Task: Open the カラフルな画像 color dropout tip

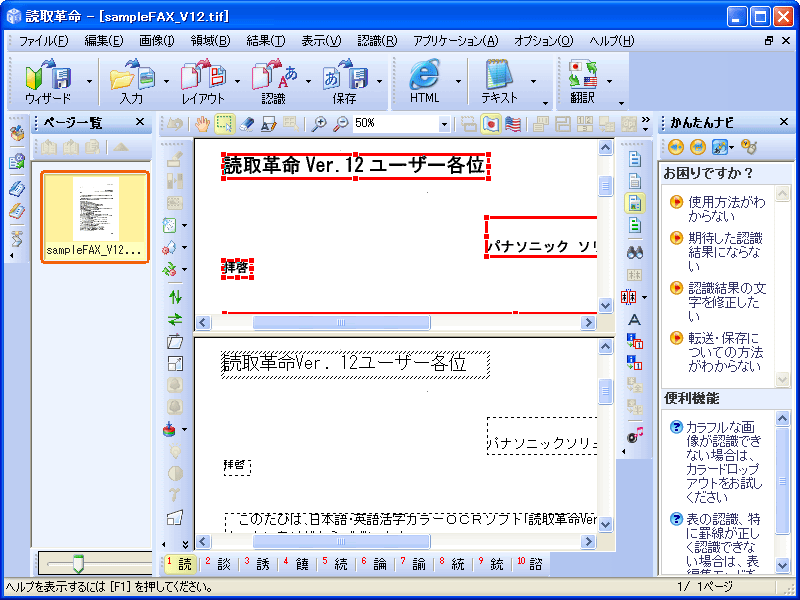Action: [x=723, y=462]
